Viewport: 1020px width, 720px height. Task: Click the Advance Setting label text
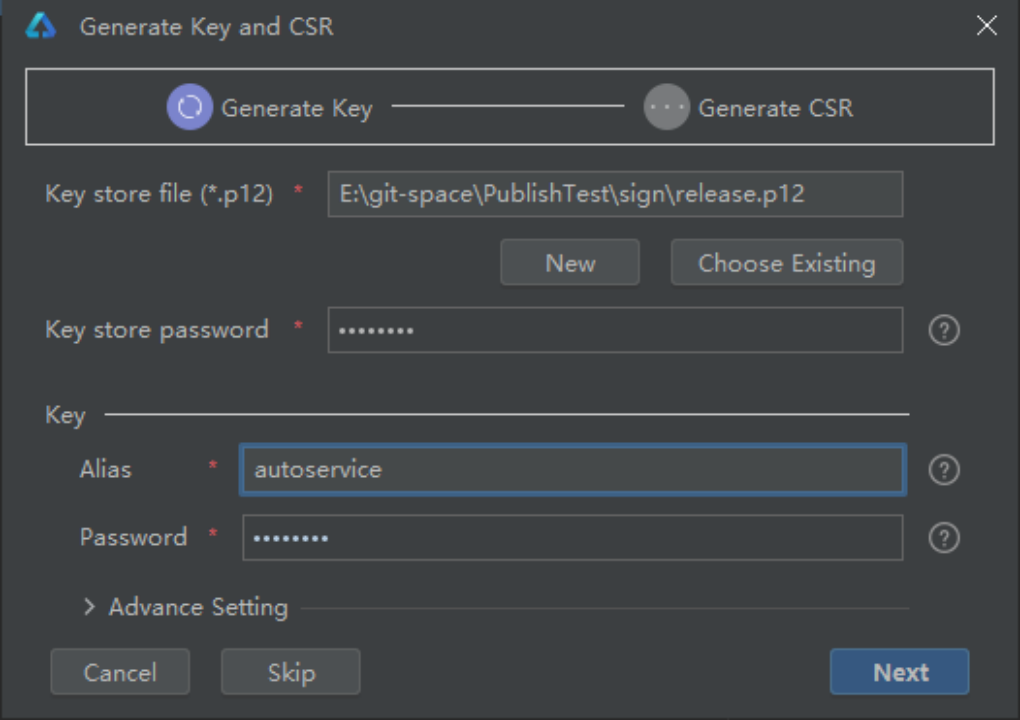pos(198,607)
